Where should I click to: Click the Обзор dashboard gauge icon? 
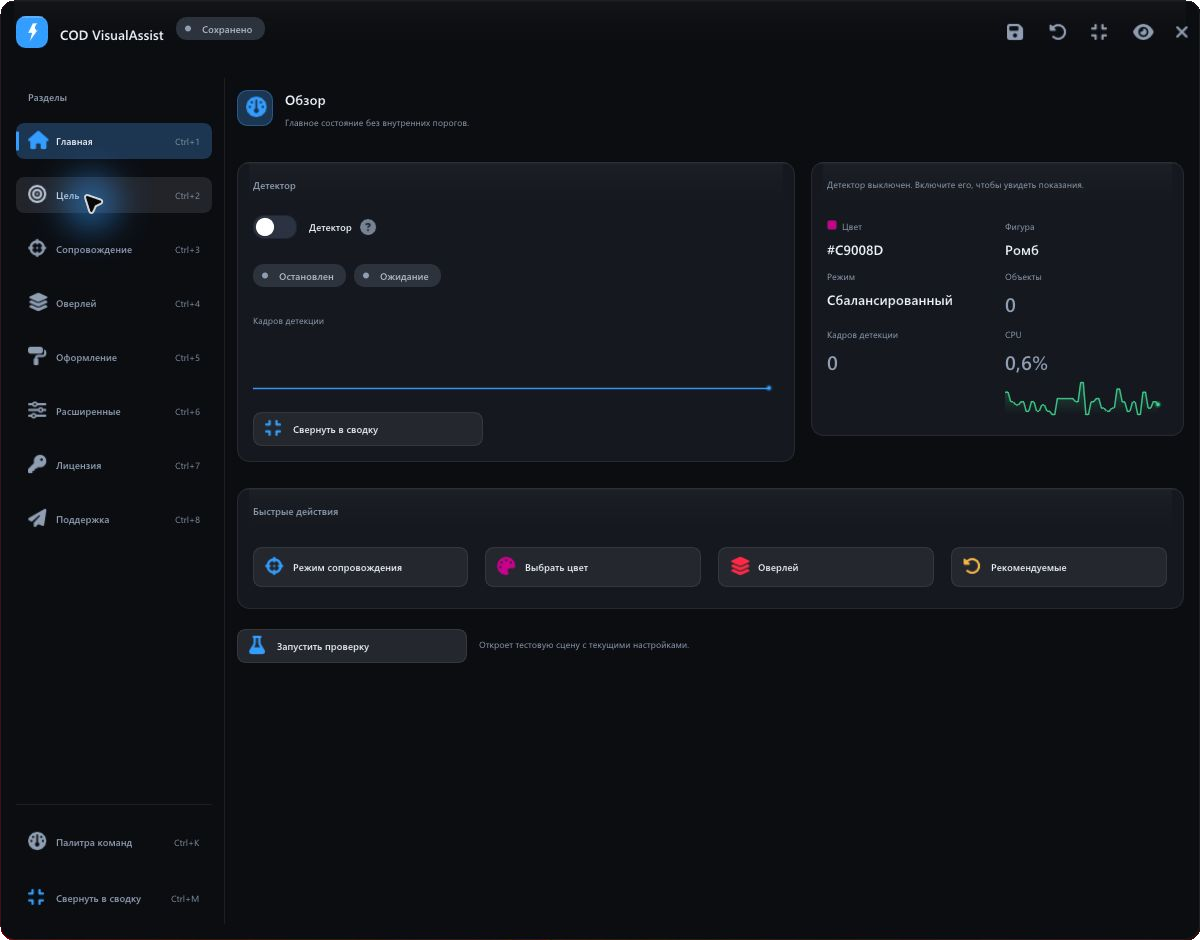click(x=255, y=107)
